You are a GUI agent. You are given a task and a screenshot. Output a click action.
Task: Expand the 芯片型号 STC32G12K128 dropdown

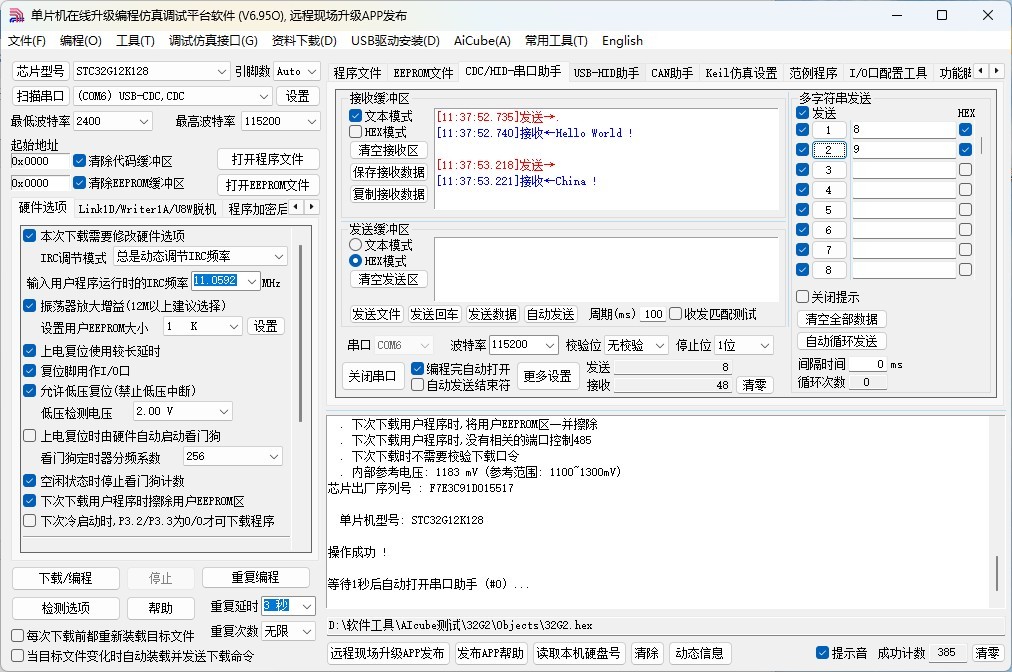tap(221, 71)
